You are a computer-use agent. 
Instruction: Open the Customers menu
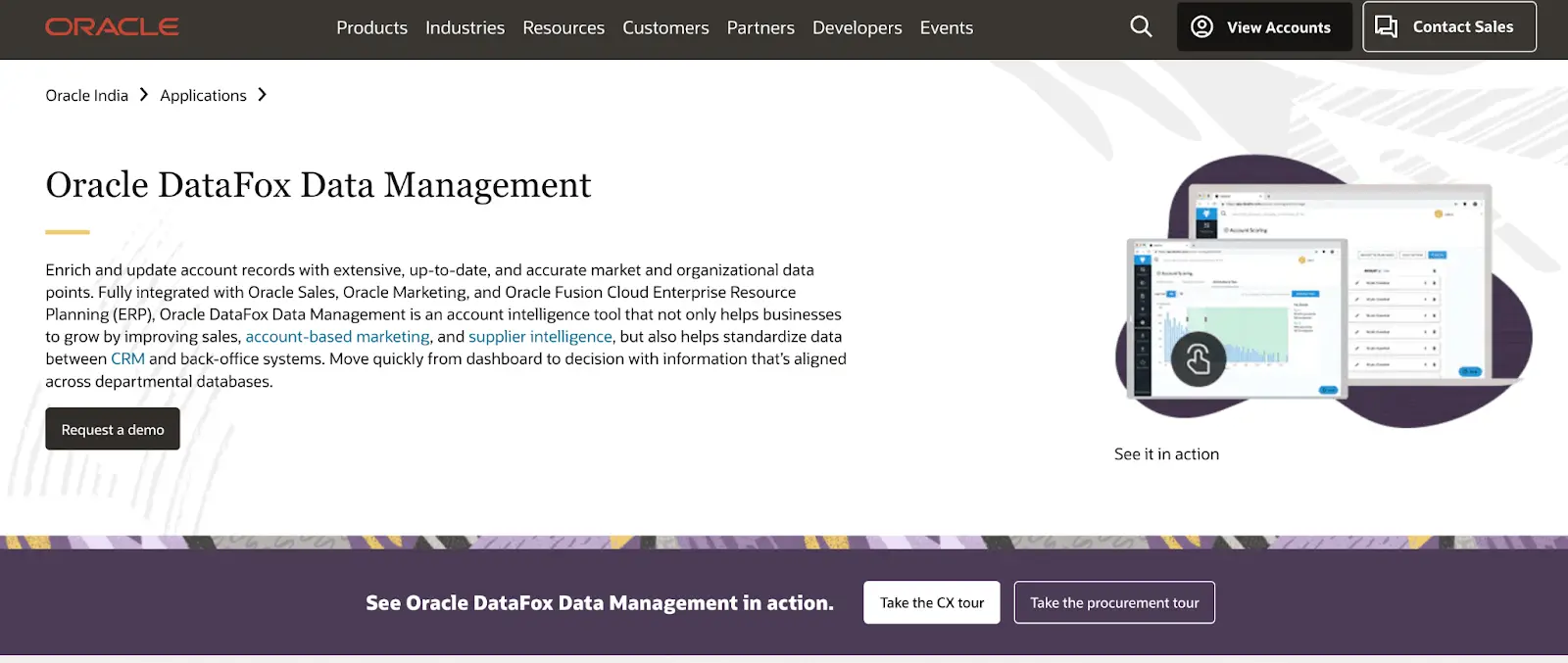[665, 27]
